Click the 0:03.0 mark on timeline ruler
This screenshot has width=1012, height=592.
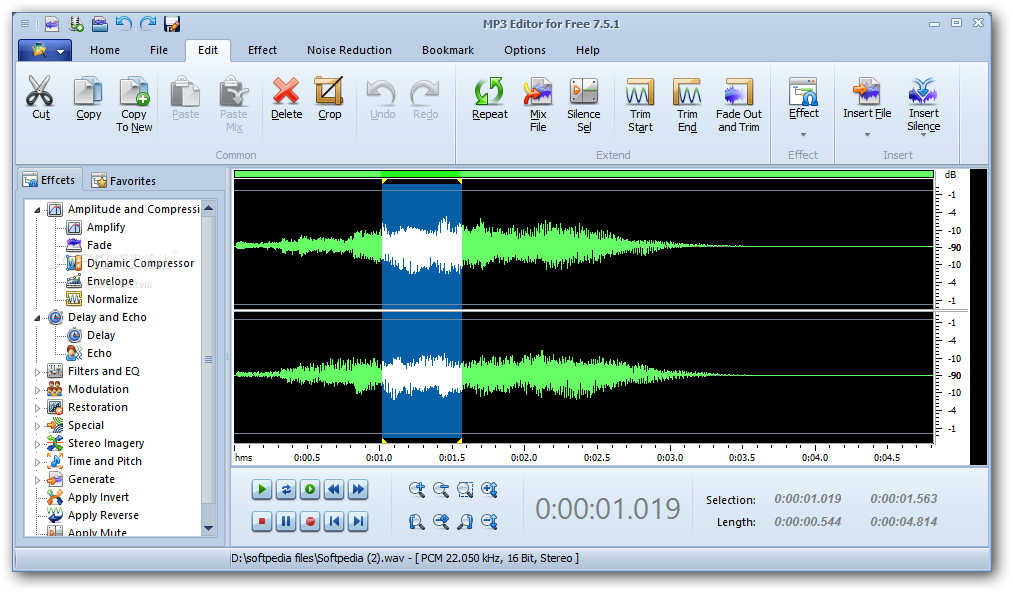pyautogui.click(x=670, y=457)
